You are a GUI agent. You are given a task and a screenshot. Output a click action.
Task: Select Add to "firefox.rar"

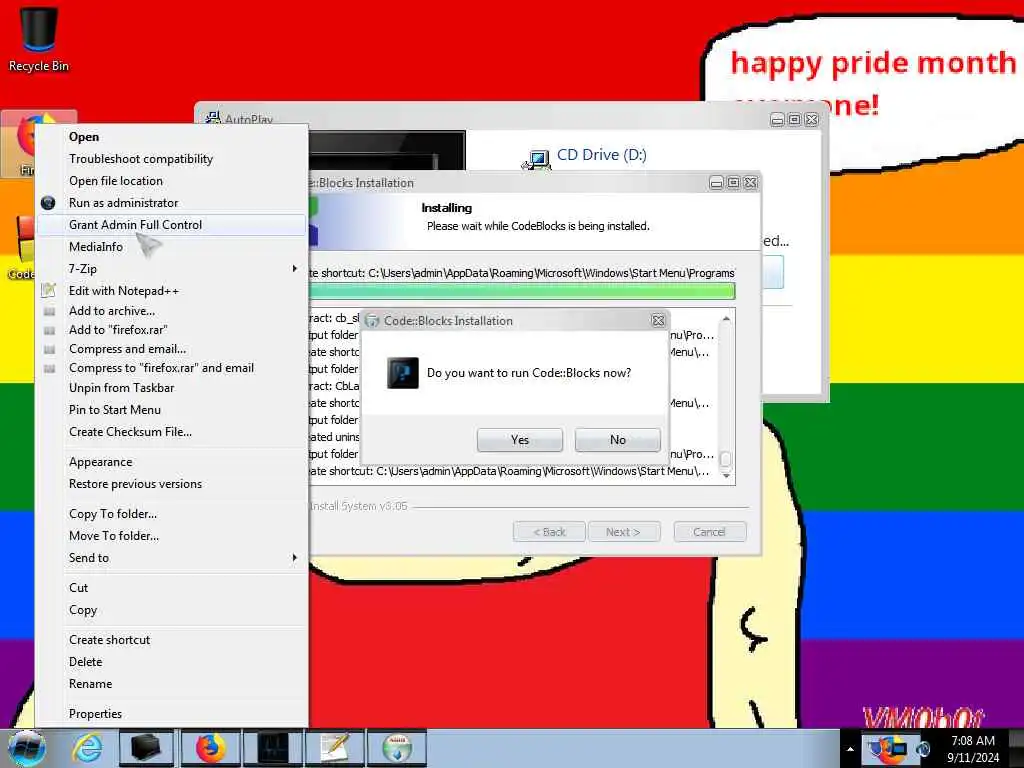point(171,330)
